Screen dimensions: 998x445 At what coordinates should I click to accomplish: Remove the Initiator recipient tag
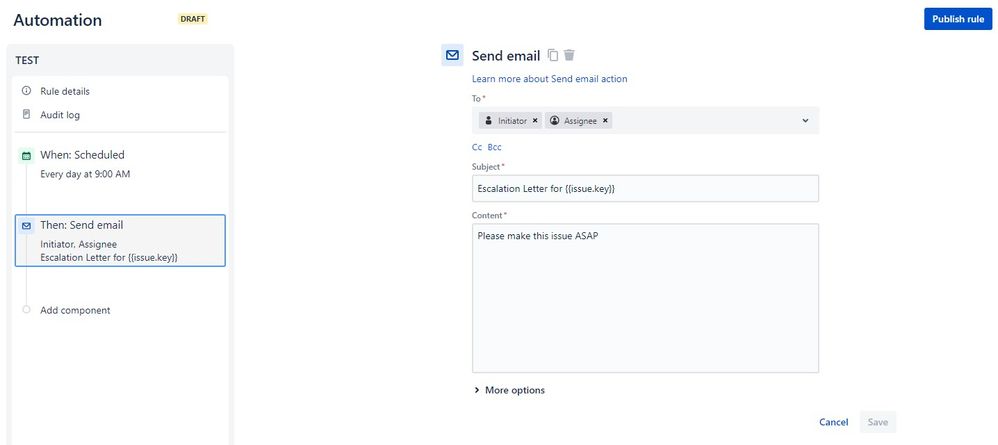(535, 120)
